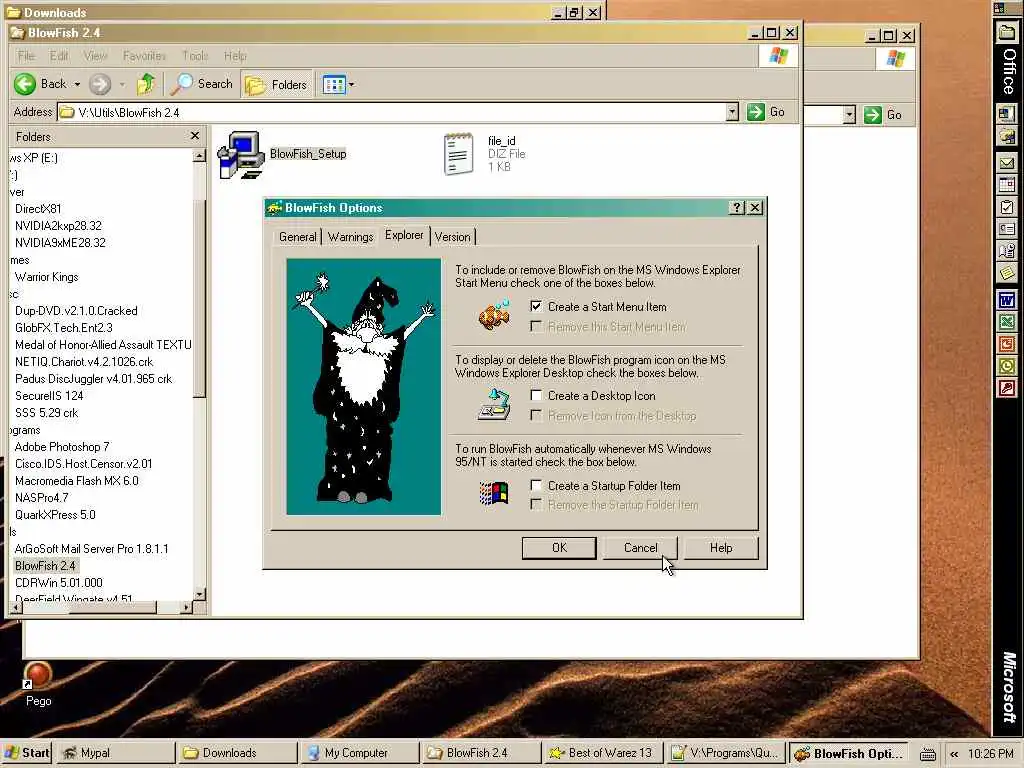
Task: Show hidden taskbar tray icons chevron
Action: click(x=954, y=754)
